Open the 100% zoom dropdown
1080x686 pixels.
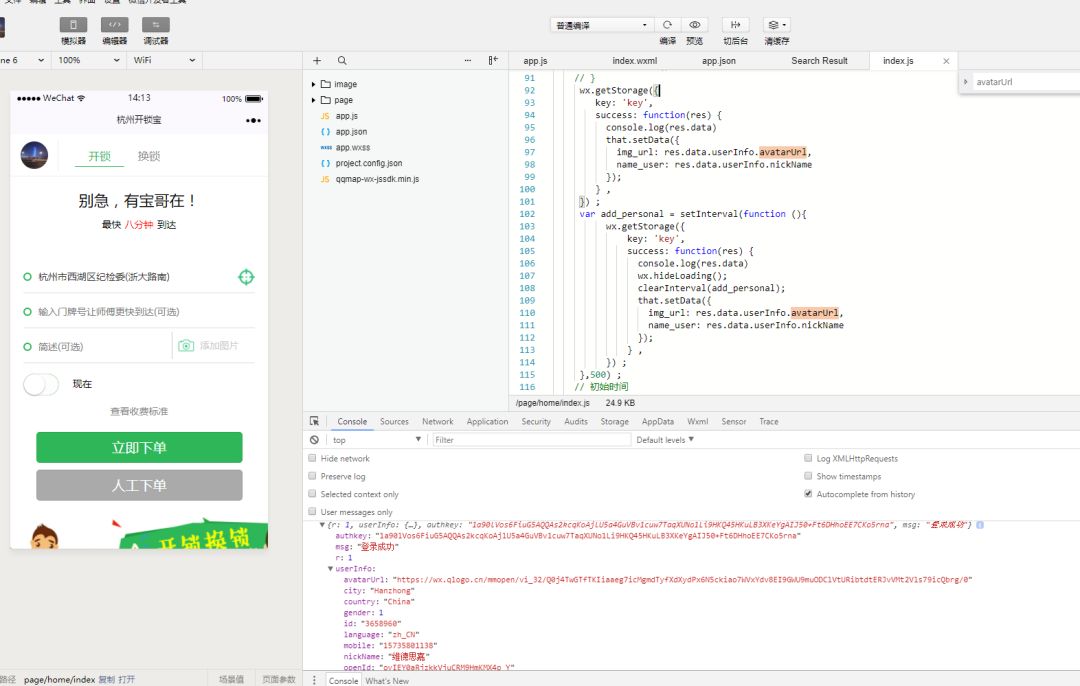point(89,61)
